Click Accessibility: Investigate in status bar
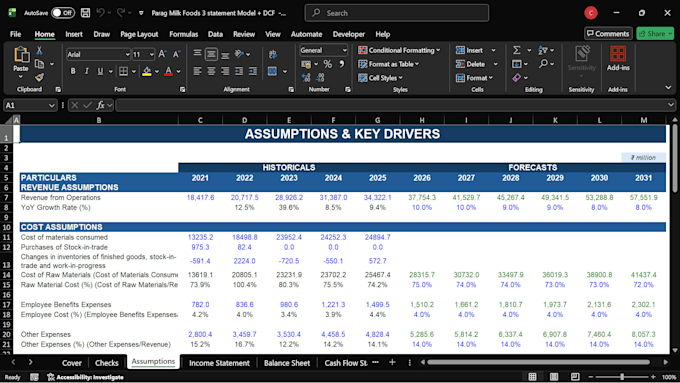Viewport: 680px width, 383px height. point(85,377)
